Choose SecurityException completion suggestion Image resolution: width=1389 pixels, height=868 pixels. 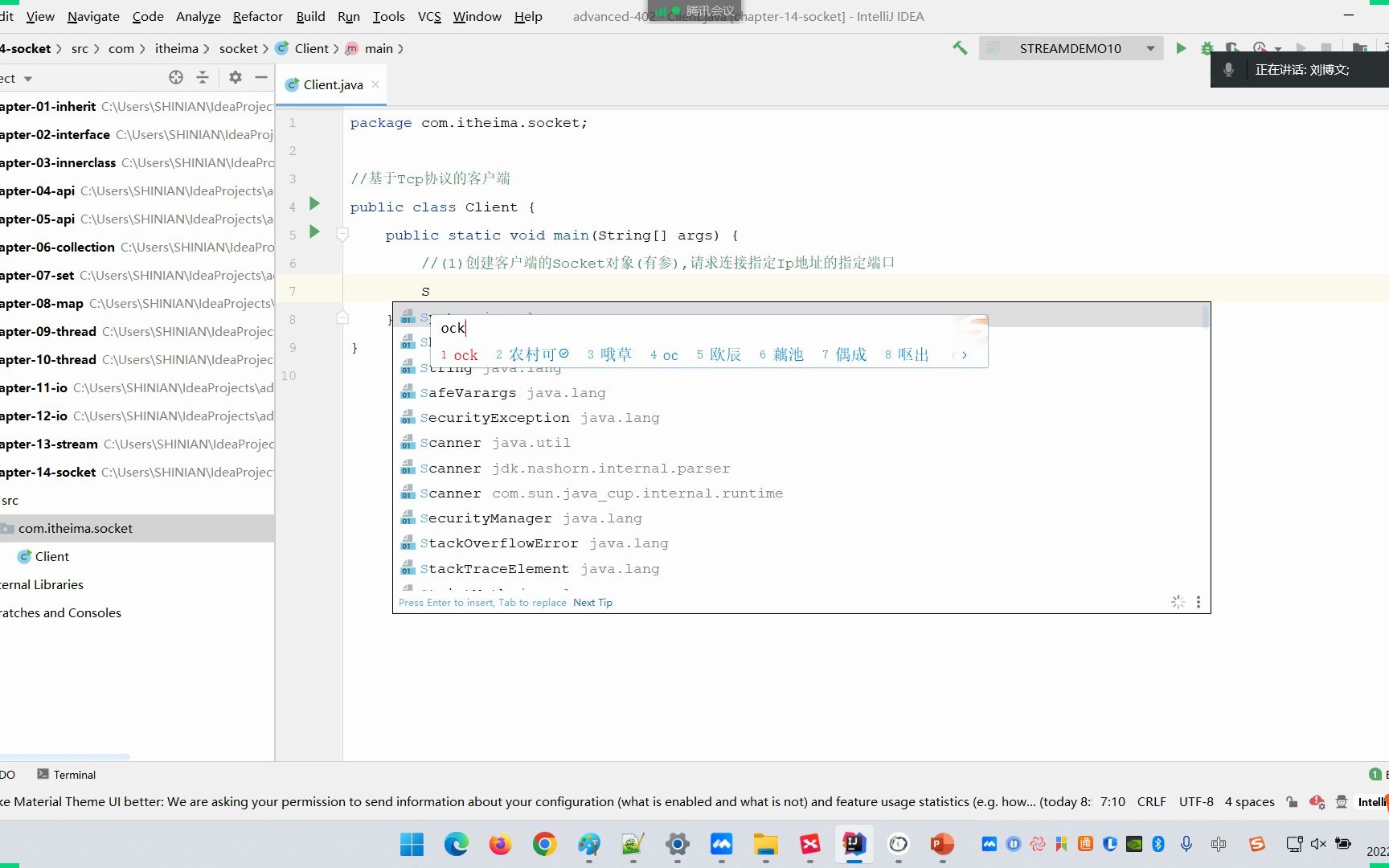(801, 418)
